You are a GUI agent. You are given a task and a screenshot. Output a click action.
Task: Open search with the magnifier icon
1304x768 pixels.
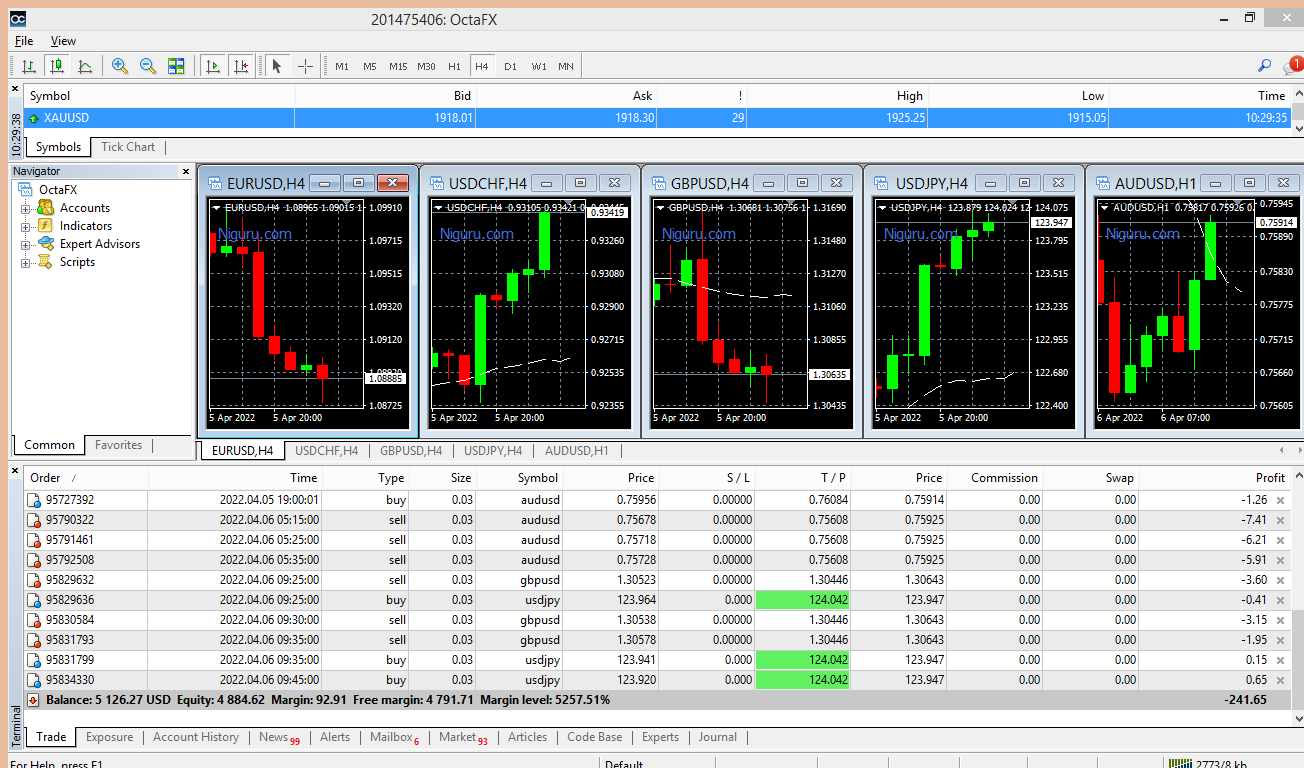(1264, 66)
